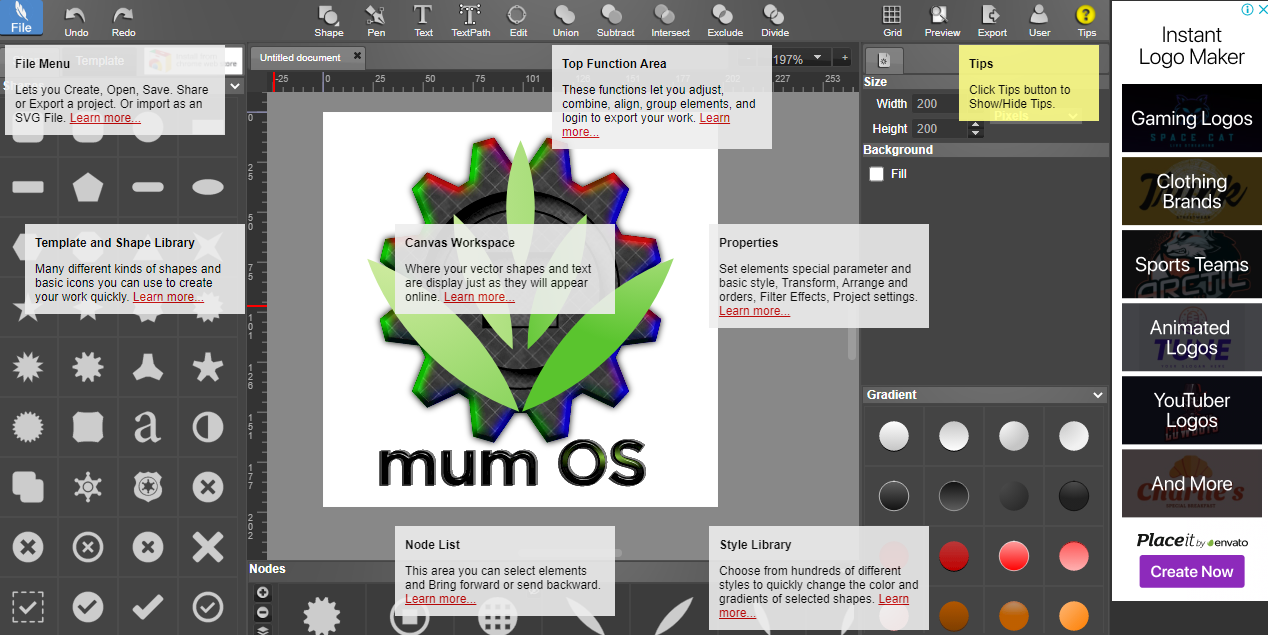This screenshot has height=635, width=1268.
Task: Select the Text tool
Action: [x=424, y=20]
